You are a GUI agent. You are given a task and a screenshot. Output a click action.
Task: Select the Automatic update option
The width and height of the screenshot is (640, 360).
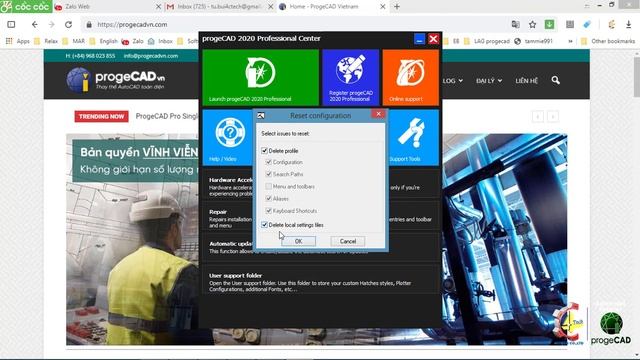click(x=321, y=247)
